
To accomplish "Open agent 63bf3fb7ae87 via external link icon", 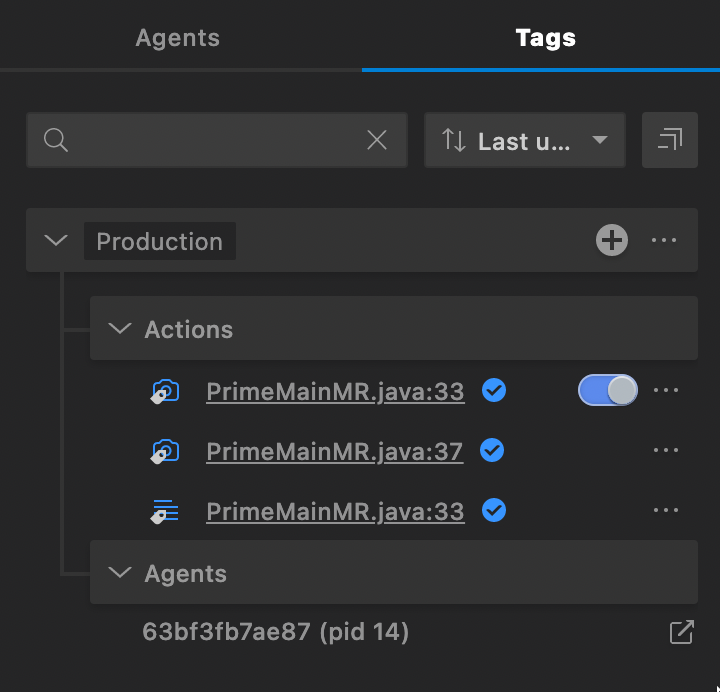I will [x=681, y=632].
